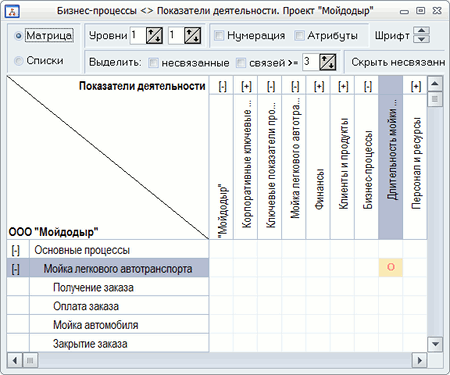This screenshot has width=450, height=375.
Task: Click horizontal scrollbar left arrow
Action: [15, 360]
